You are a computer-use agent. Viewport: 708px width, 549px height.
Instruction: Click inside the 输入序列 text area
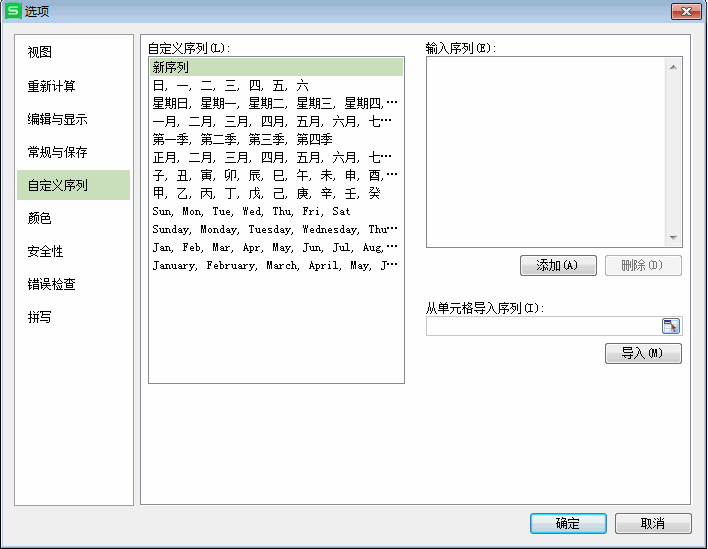coord(545,152)
